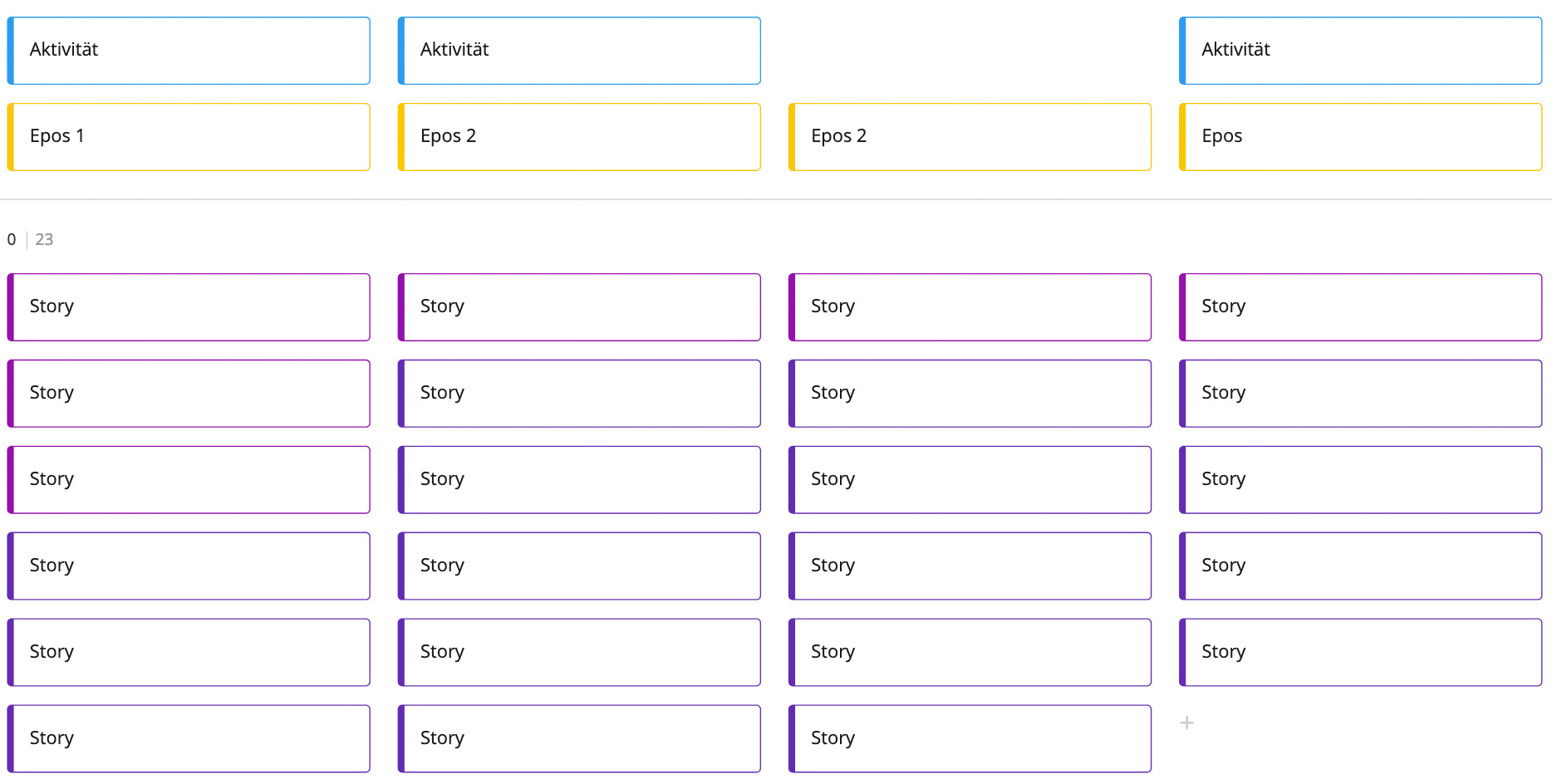Screen dimensions: 1552x784
Task: Select the "0" counter above the story grid
Action: 11,239
